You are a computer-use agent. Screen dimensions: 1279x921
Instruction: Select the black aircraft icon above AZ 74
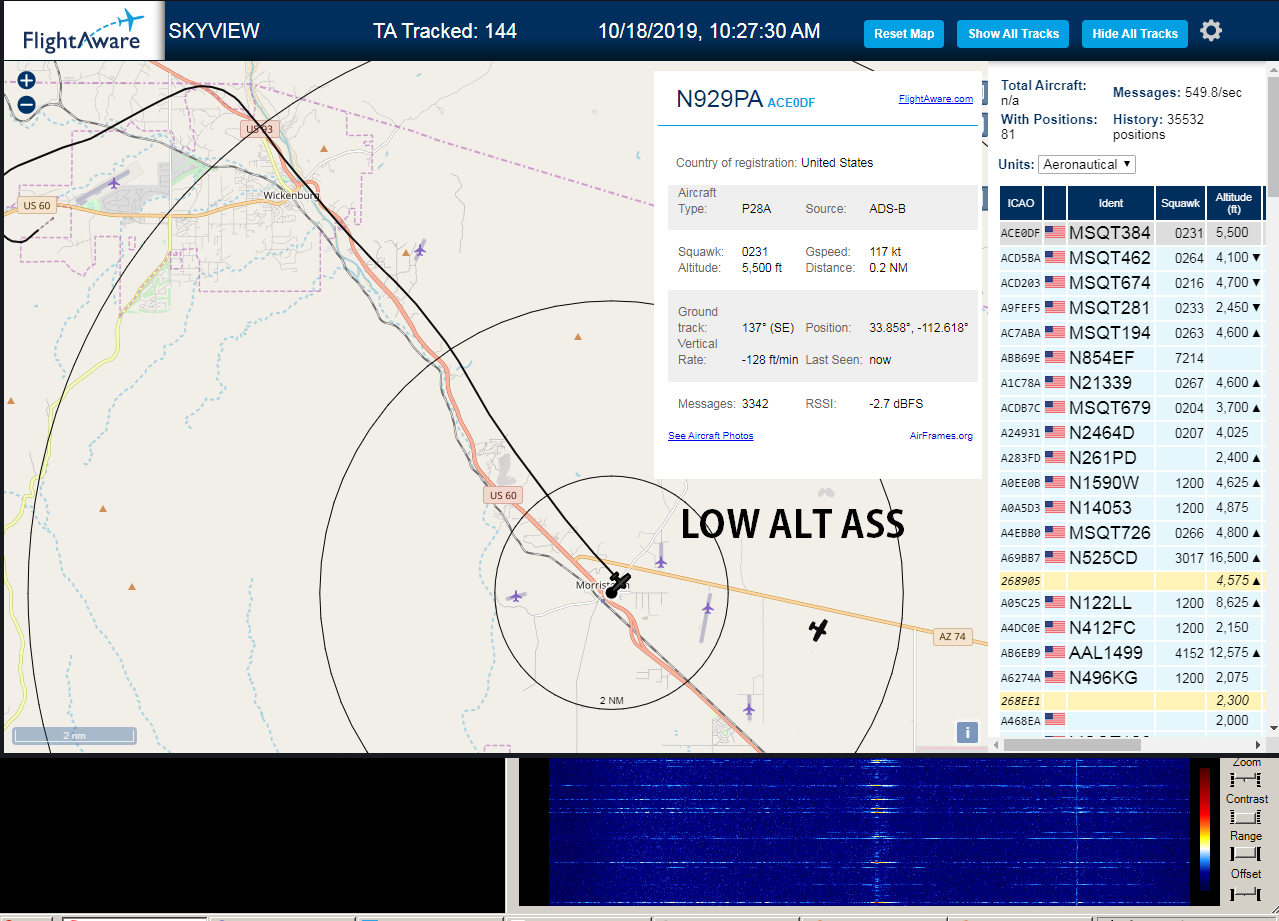click(819, 630)
